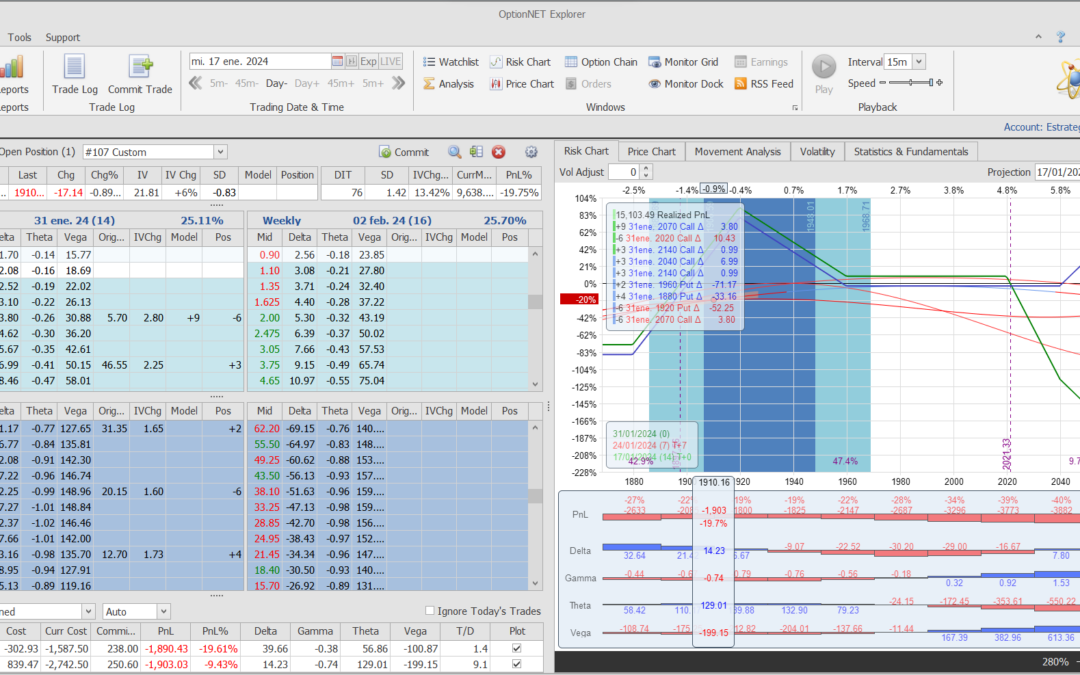Open the calendar date picker icon

point(337,61)
